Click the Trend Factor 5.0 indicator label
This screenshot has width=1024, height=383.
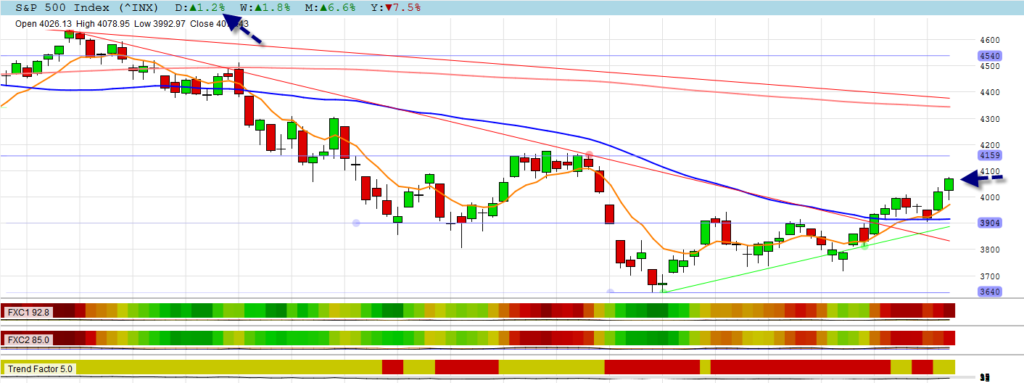pyautogui.click(x=39, y=369)
